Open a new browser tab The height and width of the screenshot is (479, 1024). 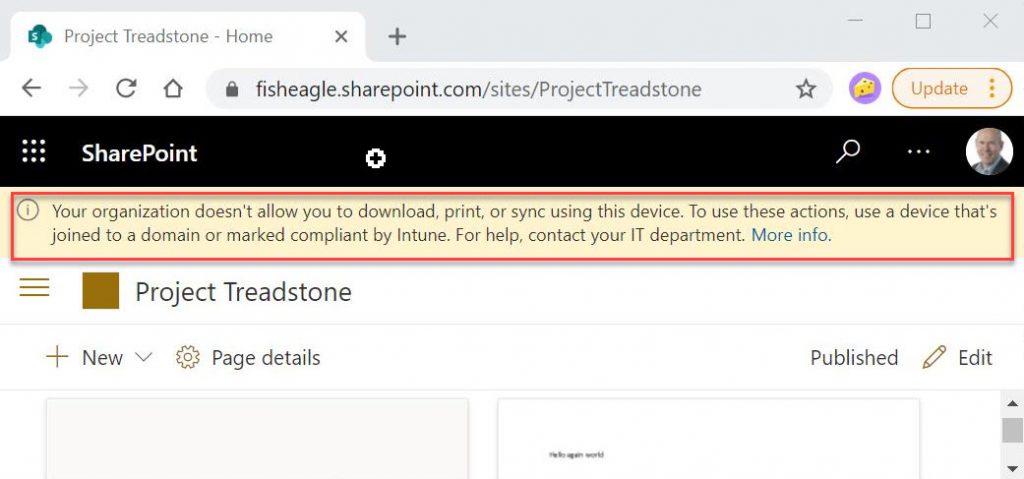tap(397, 37)
